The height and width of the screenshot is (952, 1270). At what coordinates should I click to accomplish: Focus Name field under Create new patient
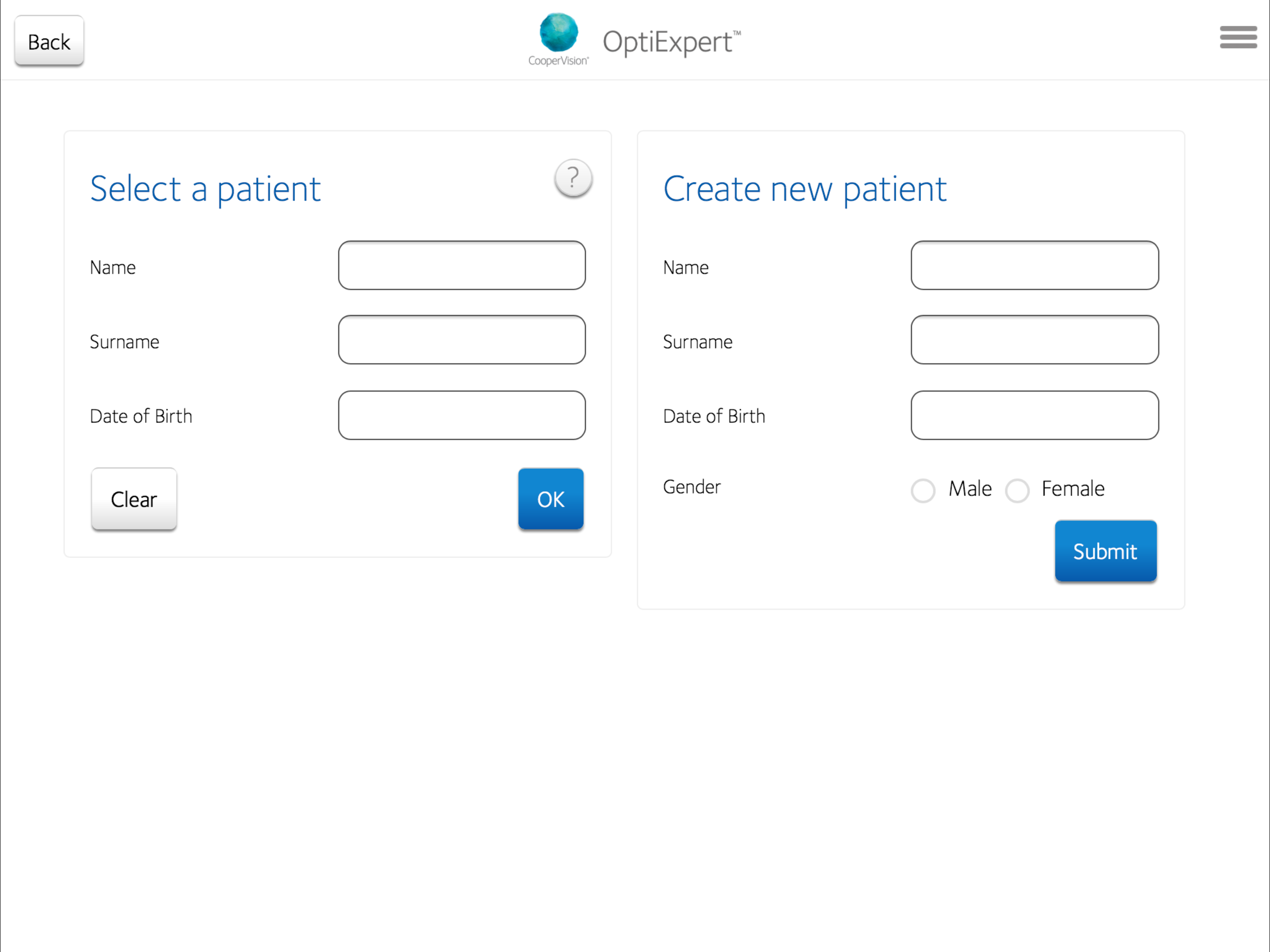coord(1035,265)
